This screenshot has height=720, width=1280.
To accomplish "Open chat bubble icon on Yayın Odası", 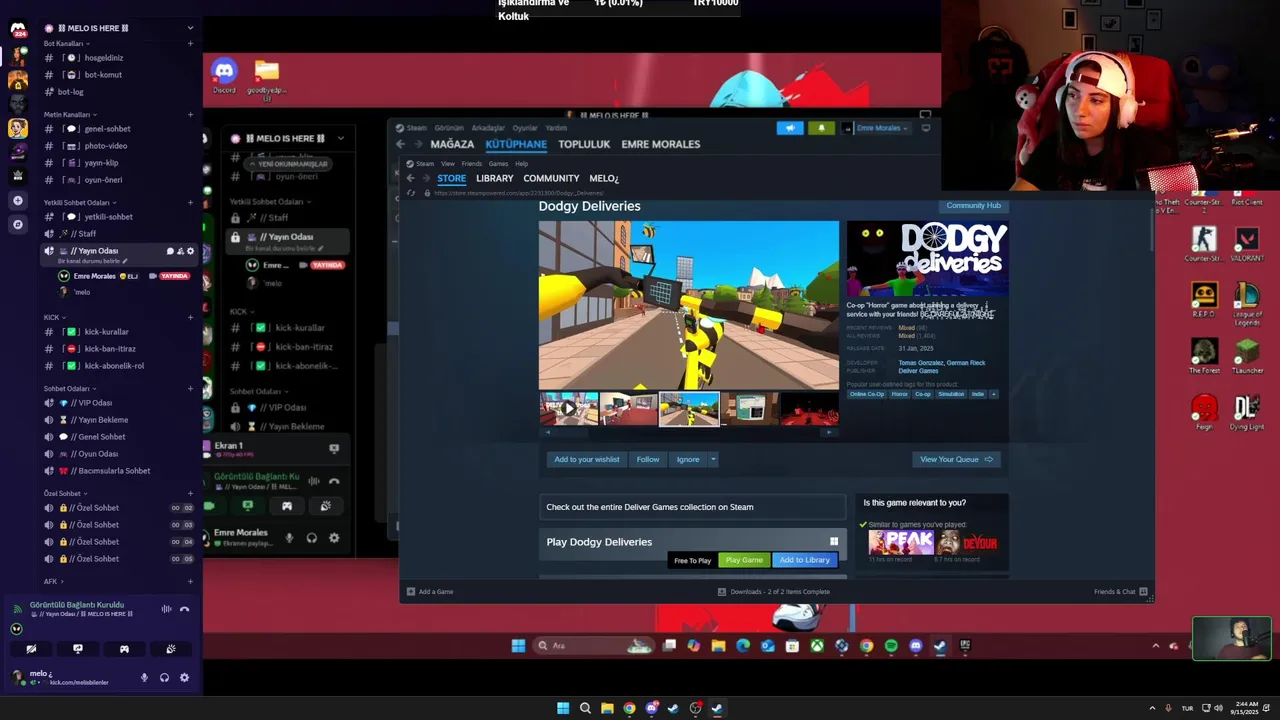I will pos(170,251).
